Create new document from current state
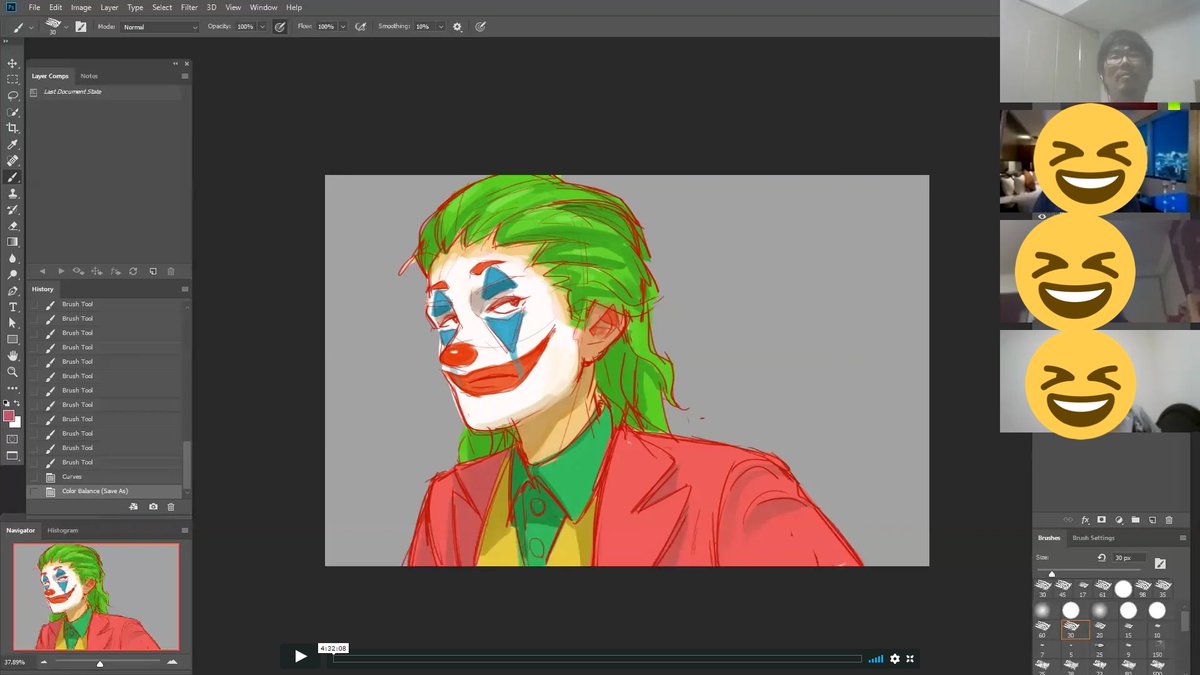Image resolution: width=1200 pixels, height=675 pixels. pyautogui.click(x=133, y=507)
